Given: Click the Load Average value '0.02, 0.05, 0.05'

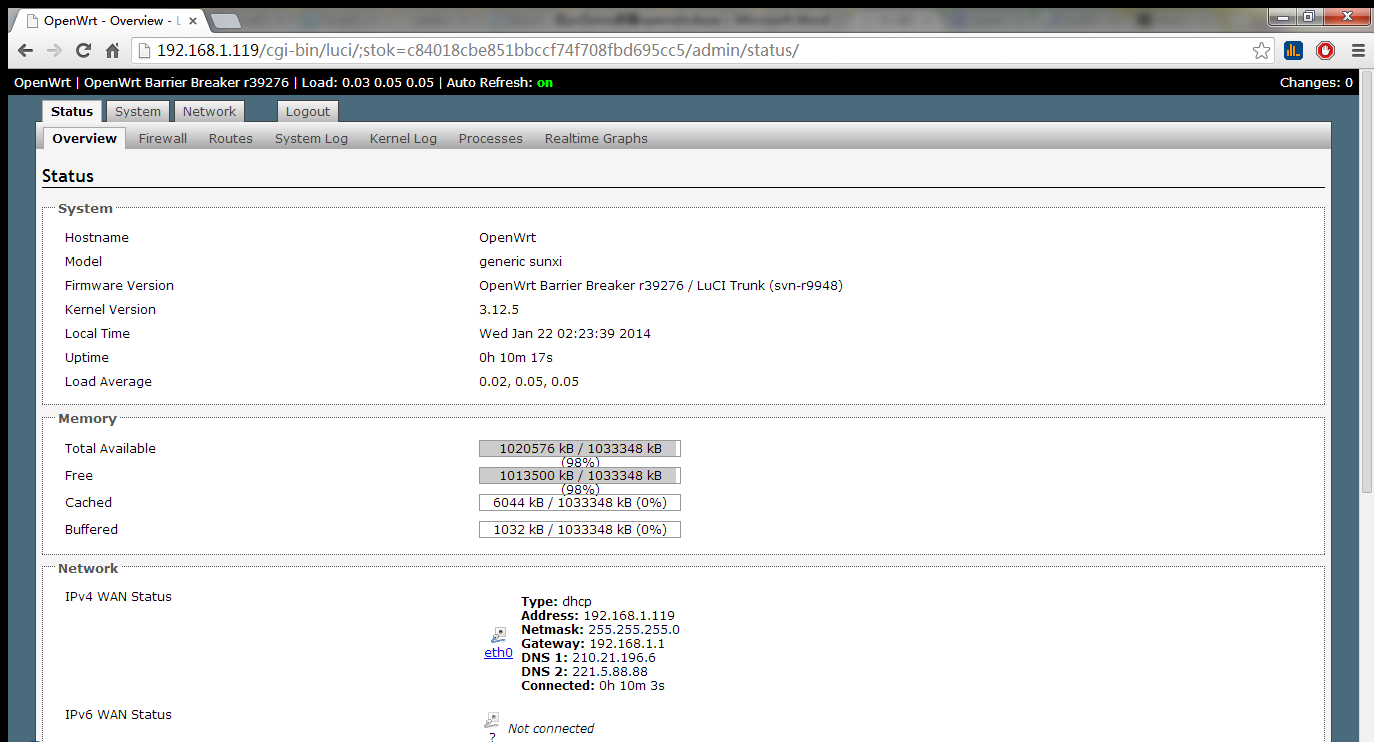Looking at the screenshot, I should pos(529,382).
